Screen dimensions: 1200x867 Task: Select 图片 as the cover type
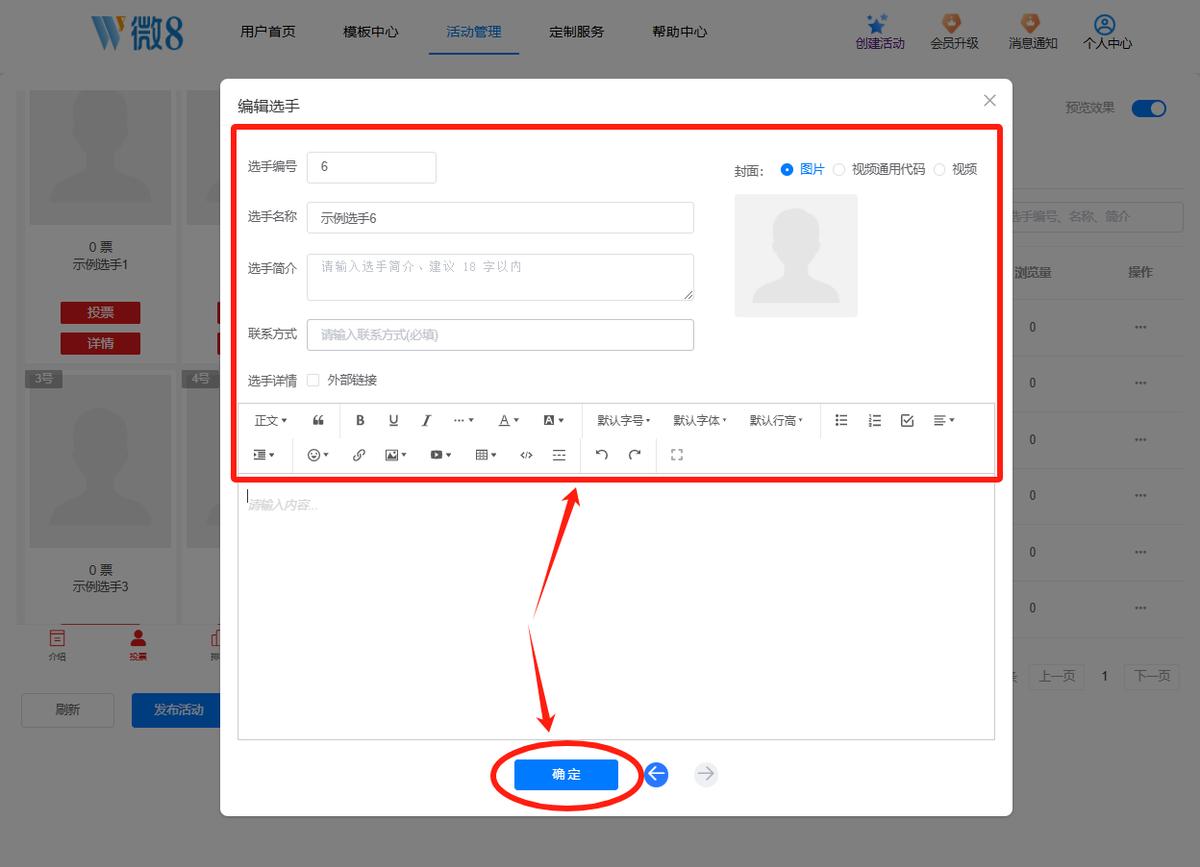tap(803, 170)
